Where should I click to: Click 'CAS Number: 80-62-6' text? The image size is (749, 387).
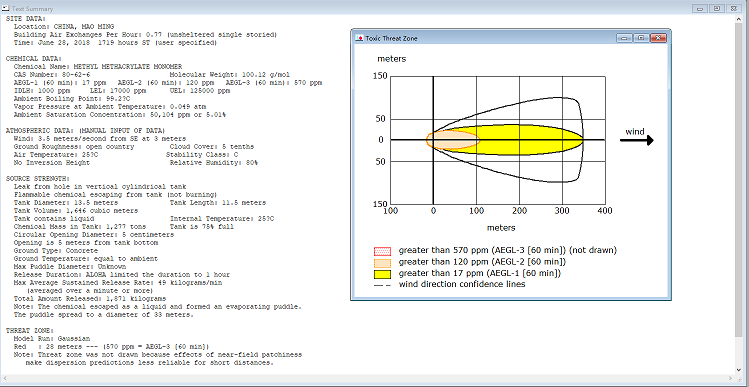click(52, 75)
